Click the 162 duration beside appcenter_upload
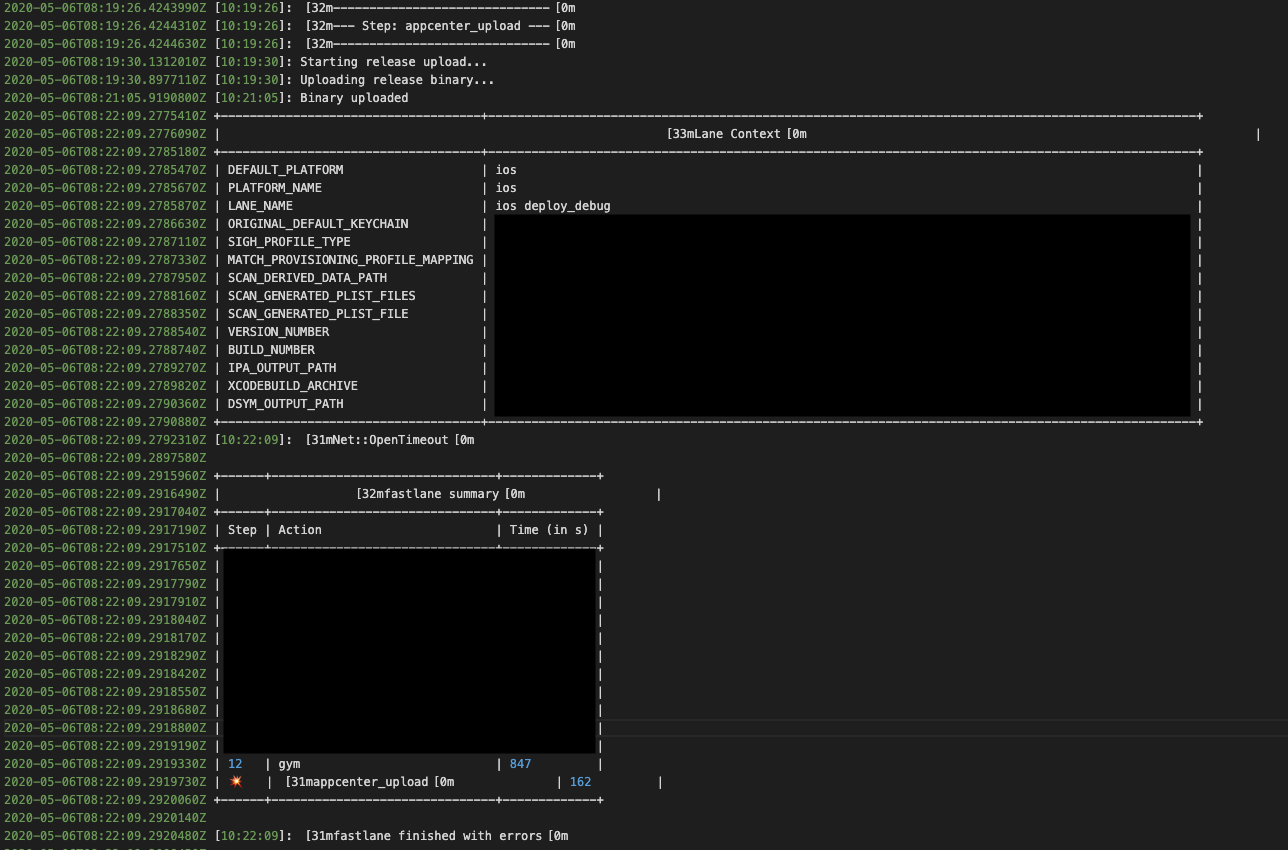Viewport: 1288px width, 850px height. click(580, 781)
